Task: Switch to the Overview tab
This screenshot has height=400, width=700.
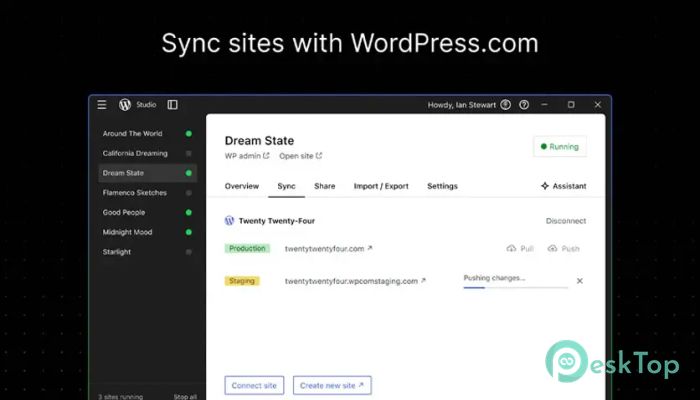Action: (x=242, y=186)
